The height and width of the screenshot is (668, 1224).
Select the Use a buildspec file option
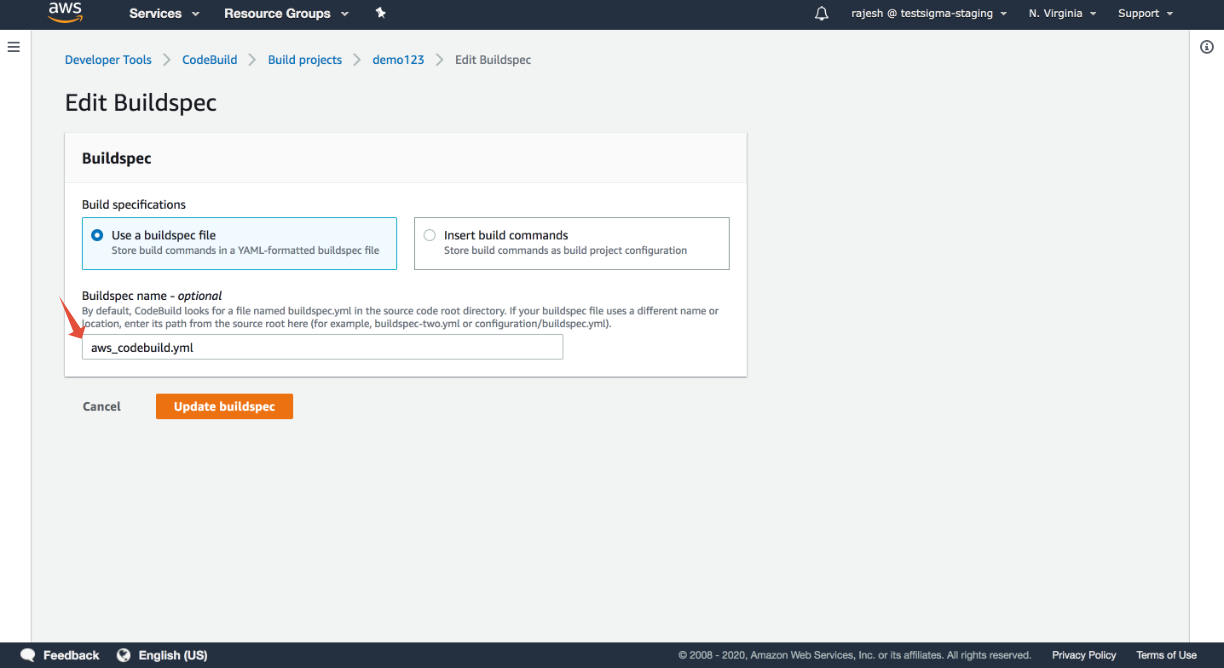pos(96,235)
